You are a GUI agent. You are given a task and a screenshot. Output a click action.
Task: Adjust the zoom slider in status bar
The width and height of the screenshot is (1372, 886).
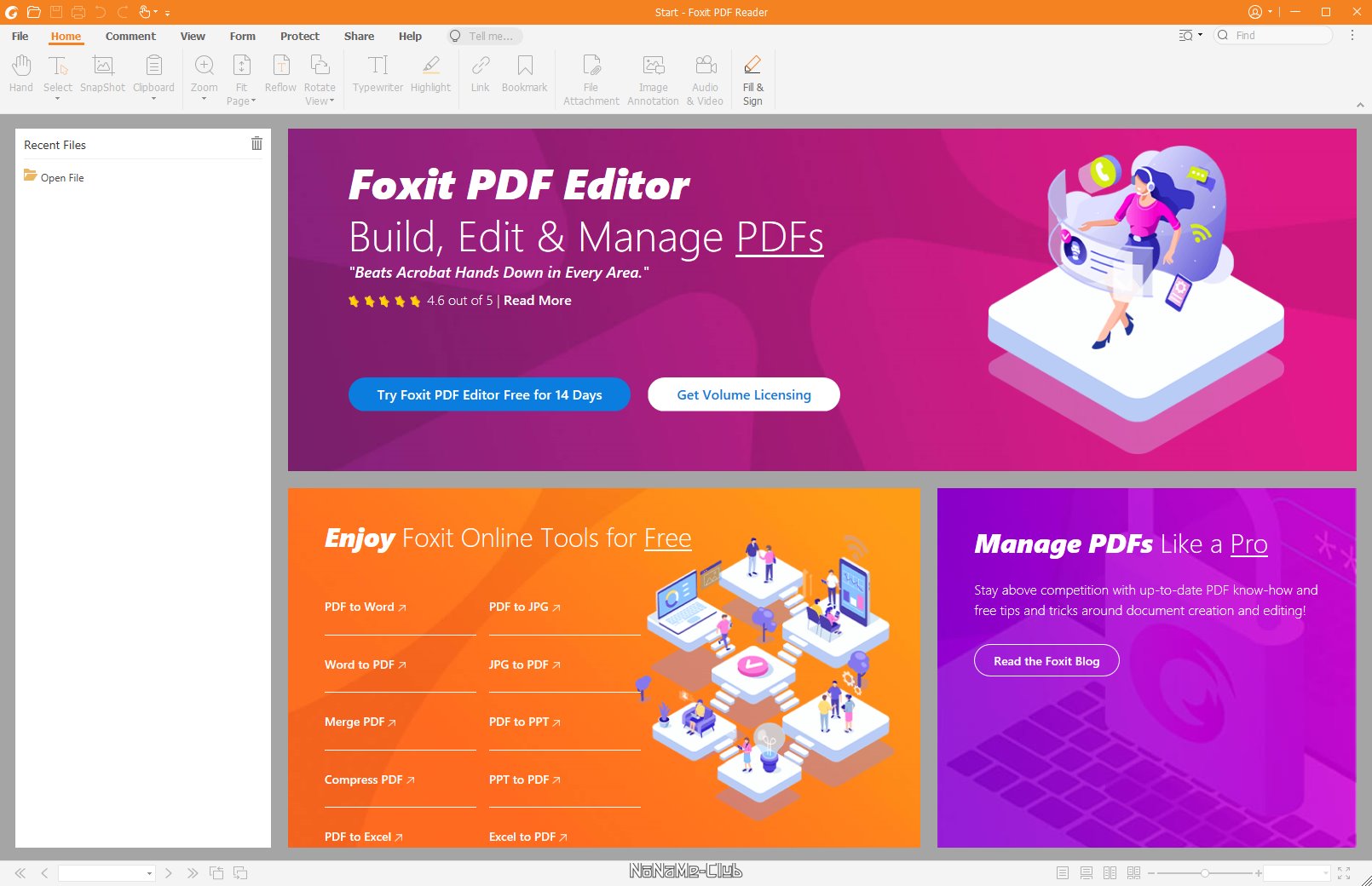click(x=1204, y=873)
